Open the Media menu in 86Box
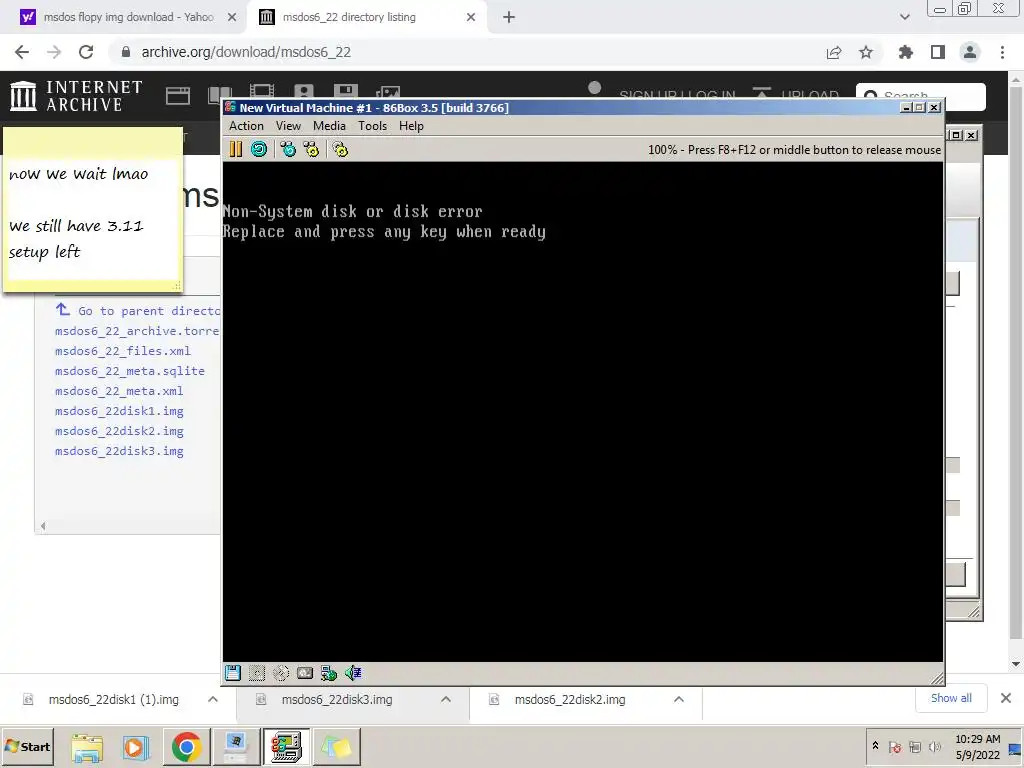Viewport: 1024px width, 768px height. point(329,126)
